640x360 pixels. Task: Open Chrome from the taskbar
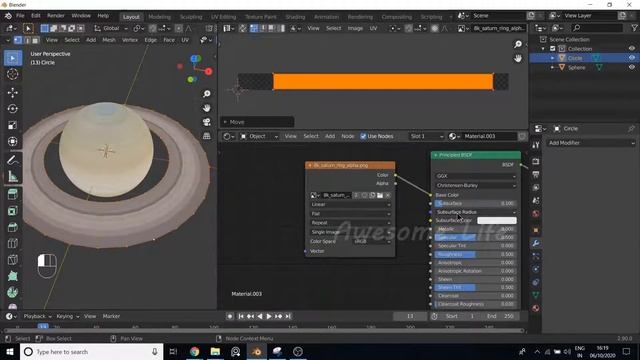point(195,352)
